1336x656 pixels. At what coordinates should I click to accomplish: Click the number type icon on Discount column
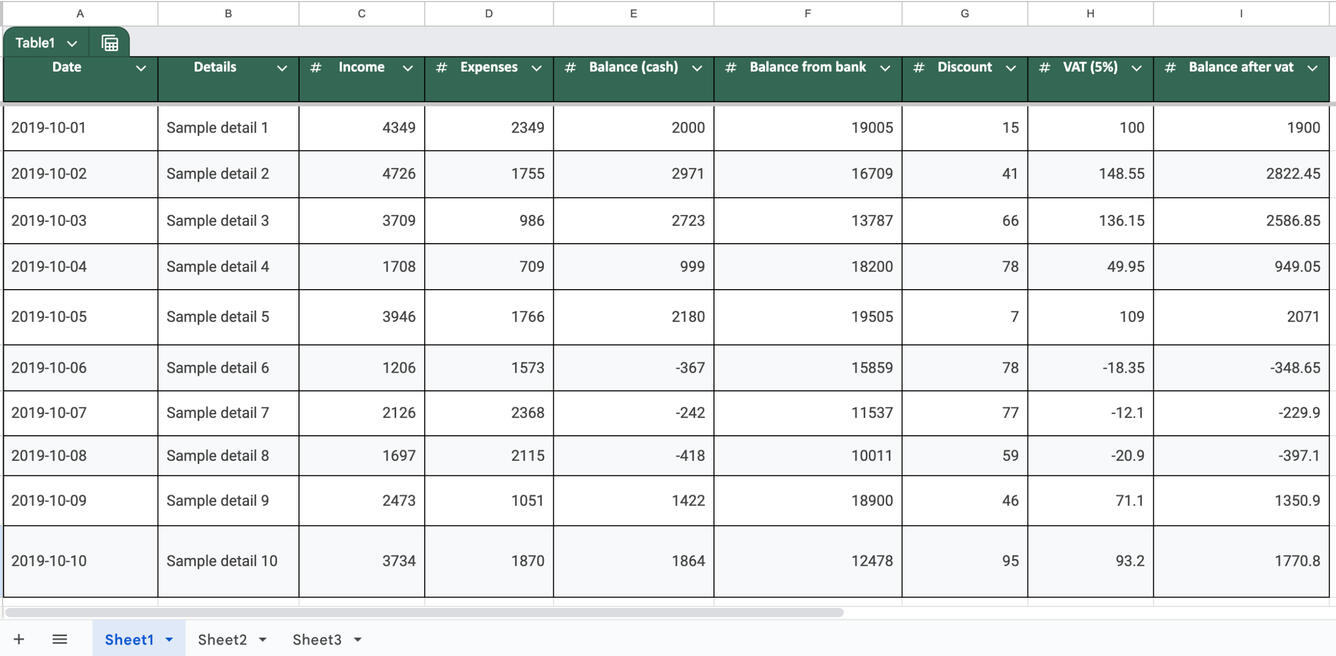[x=919, y=68]
